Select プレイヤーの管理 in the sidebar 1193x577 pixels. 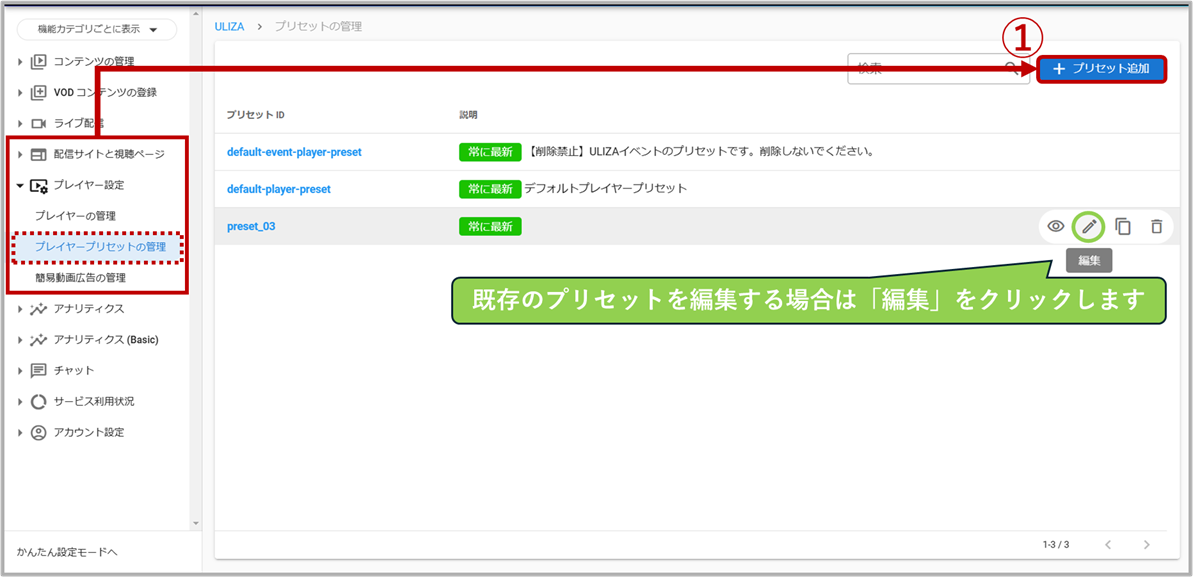pos(75,216)
